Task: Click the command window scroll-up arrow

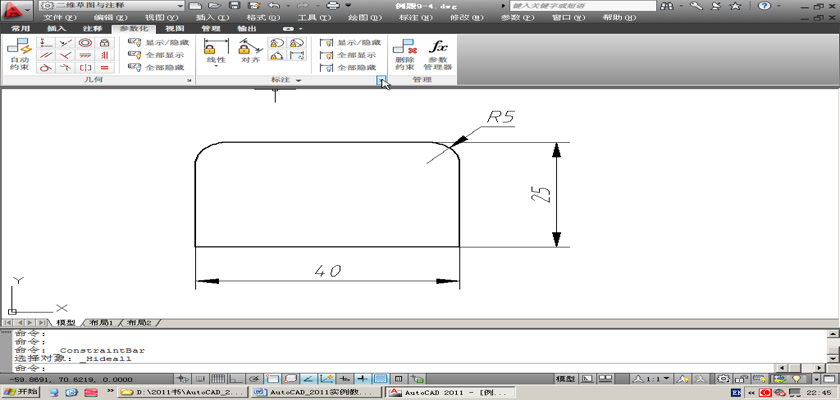Action: coord(833,334)
